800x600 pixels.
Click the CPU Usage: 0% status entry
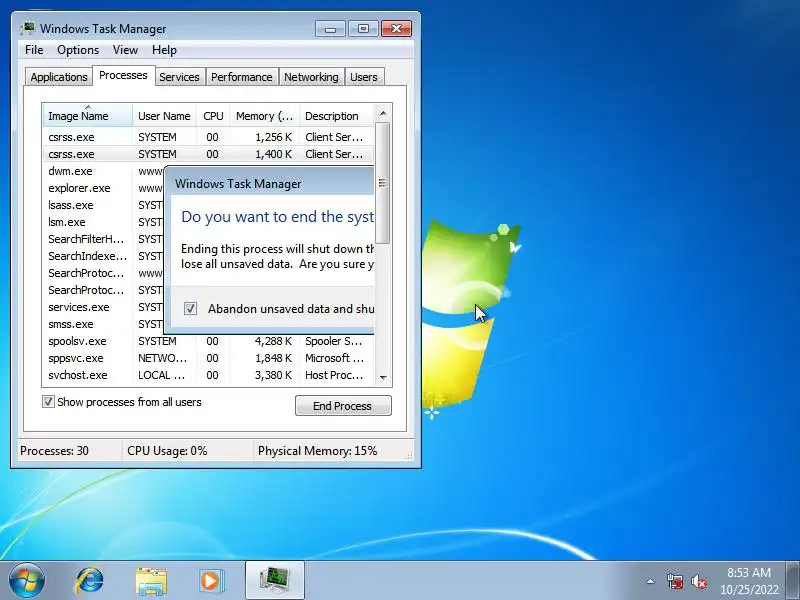coord(167,451)
